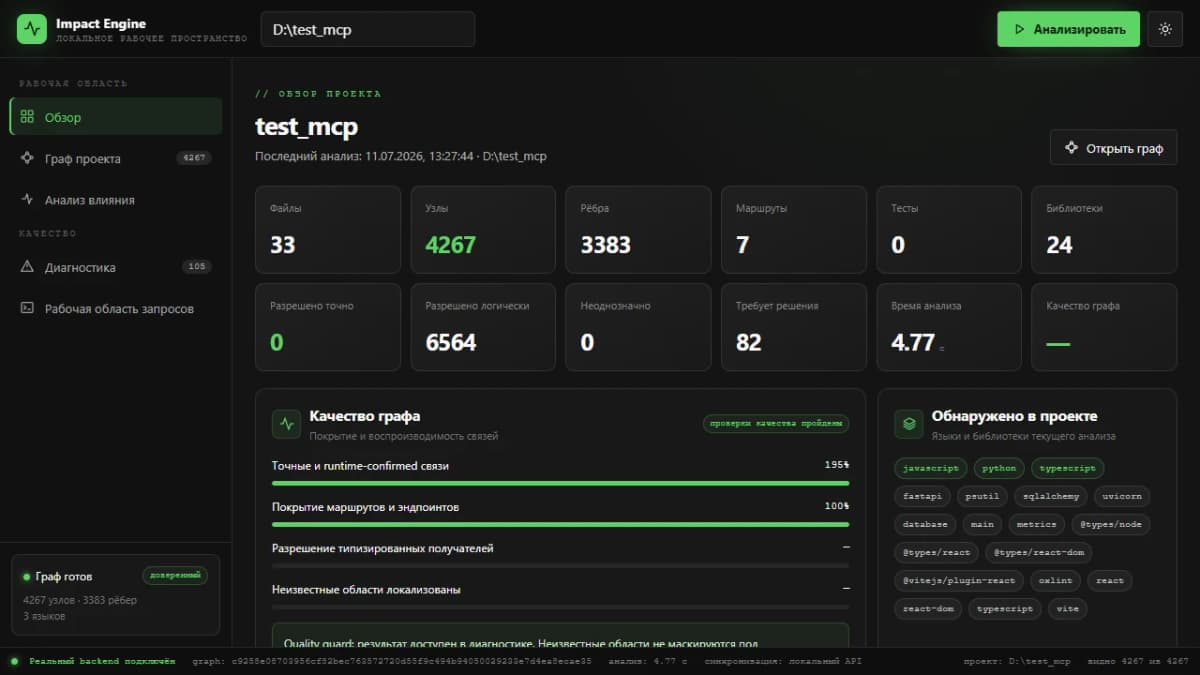
Task: Open the Граф проекта section
Action: point(116,158)
